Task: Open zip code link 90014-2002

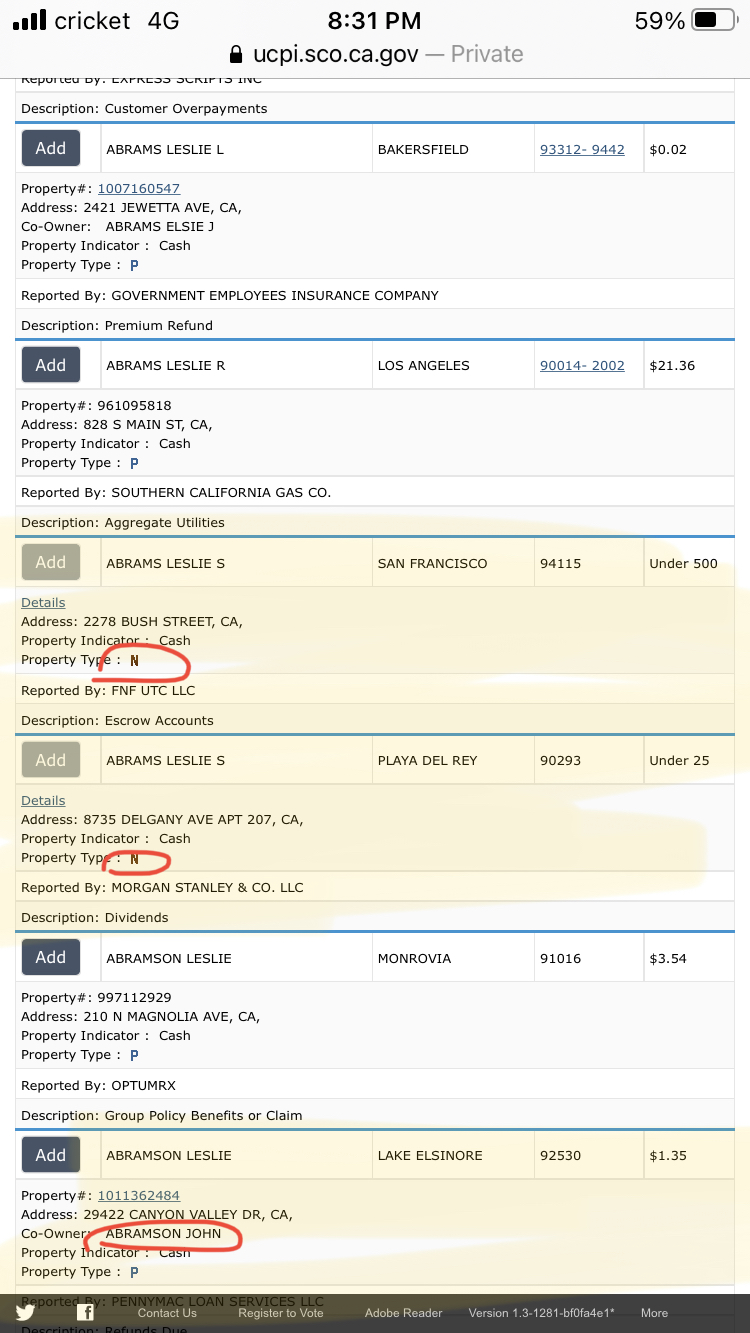Action: pos(582,365)
